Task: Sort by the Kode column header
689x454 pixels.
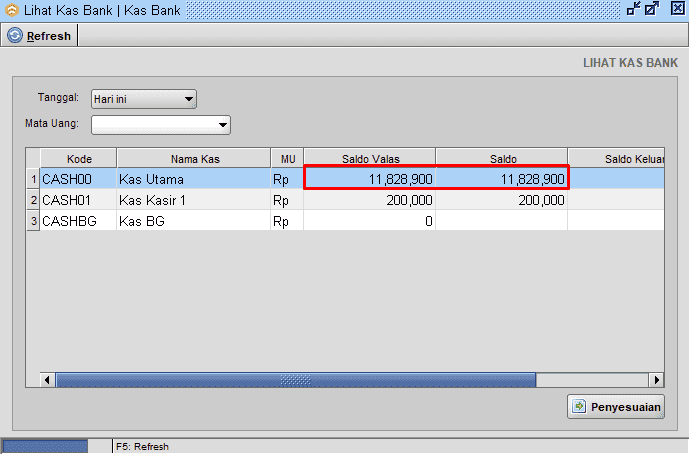Action: (x=78, y=158)
